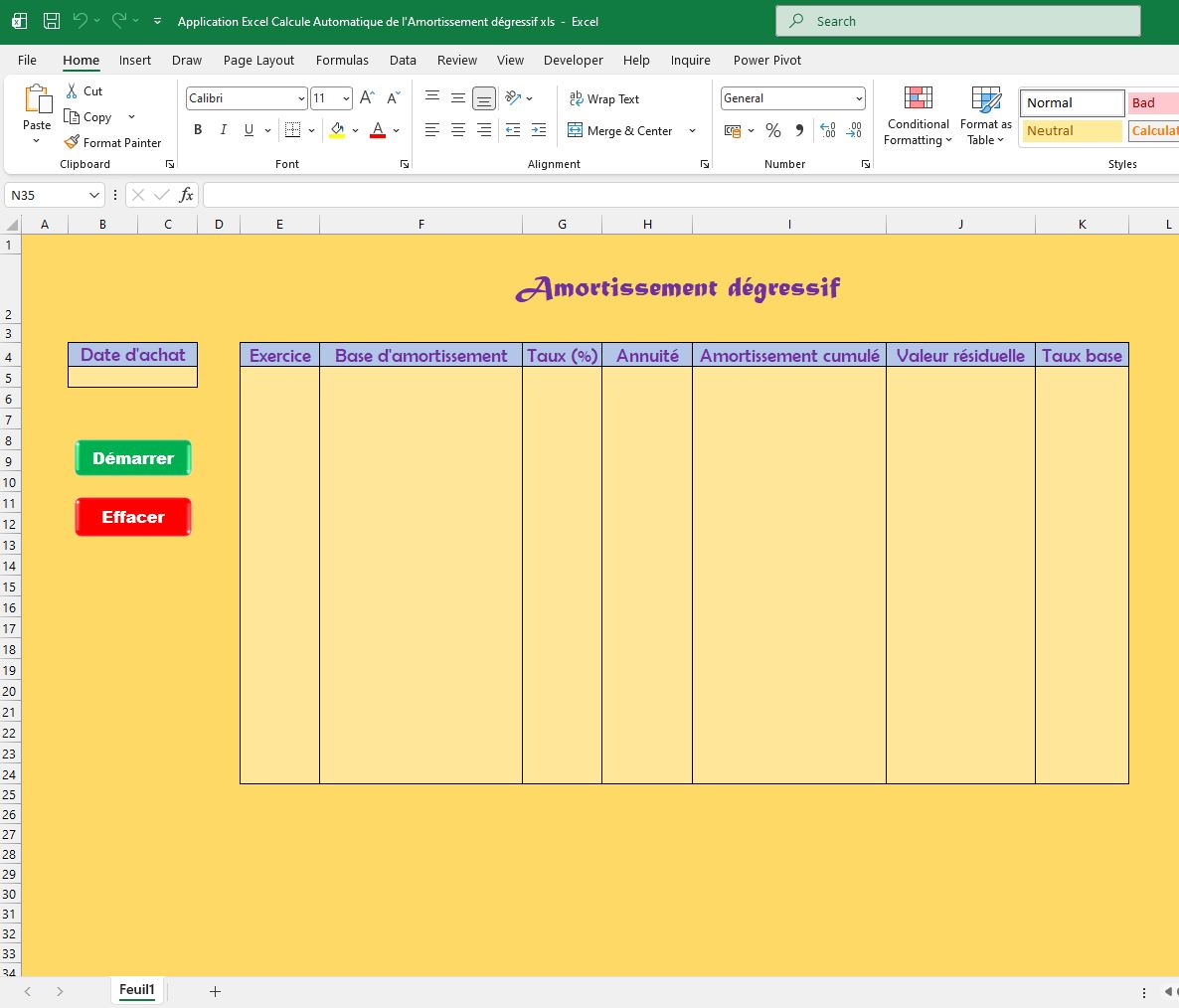This screenshot has width=1179, height=1008.
Task: Click the Select All corner triangle
Action: (11, 225)
